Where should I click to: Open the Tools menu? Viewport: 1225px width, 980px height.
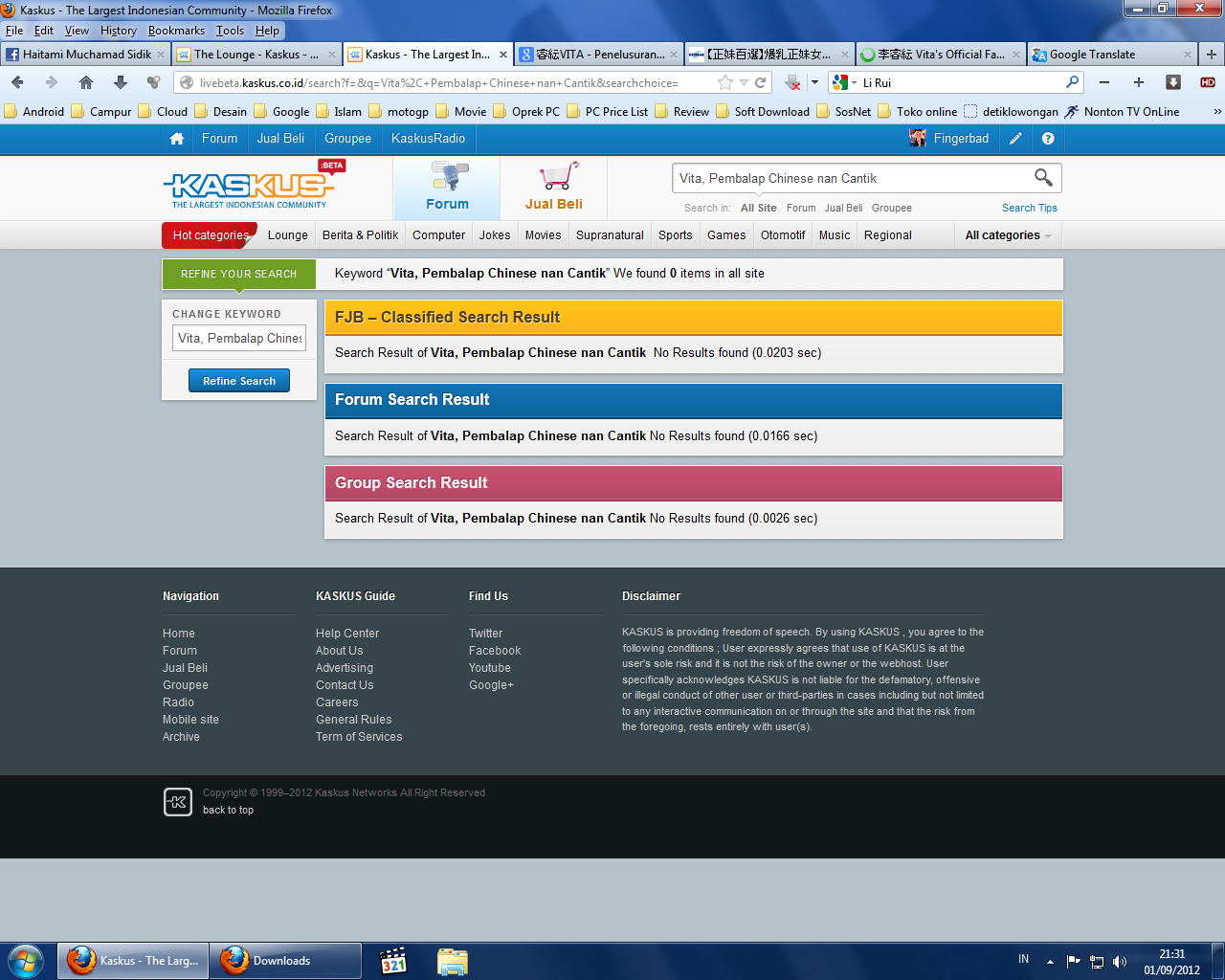(x=230, y=31)
